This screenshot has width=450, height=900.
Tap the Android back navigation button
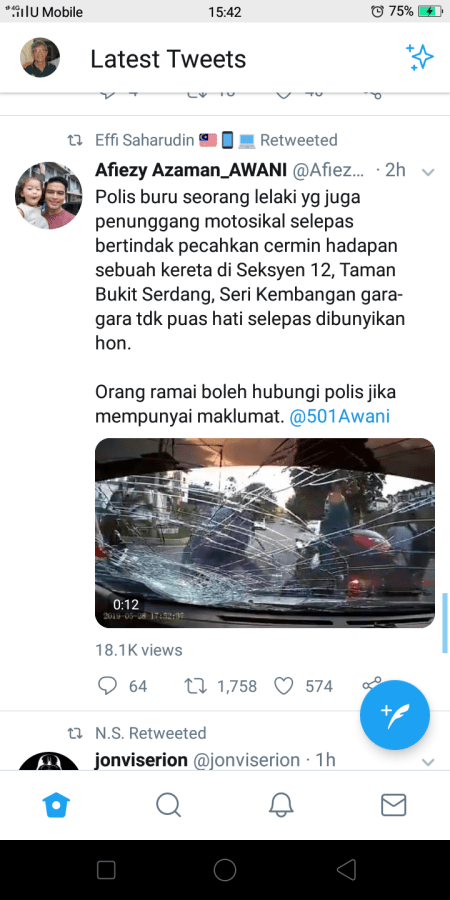point(346,870)
